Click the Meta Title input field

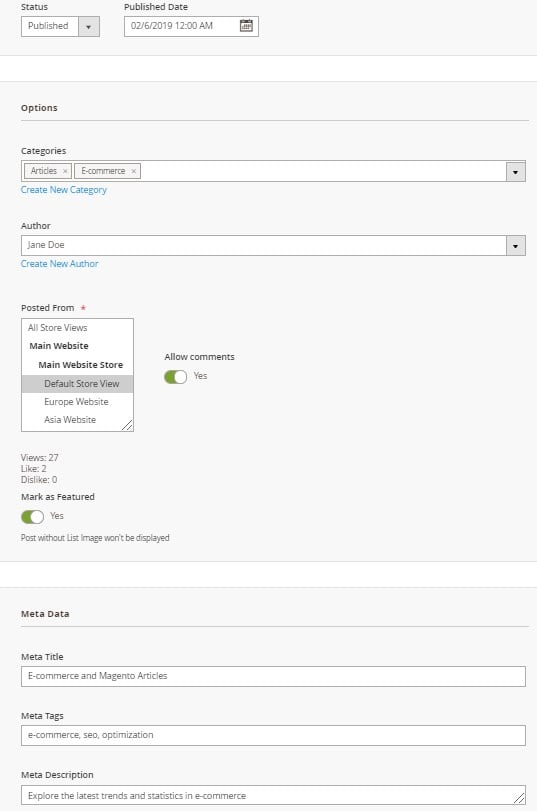tap(273, 676)
